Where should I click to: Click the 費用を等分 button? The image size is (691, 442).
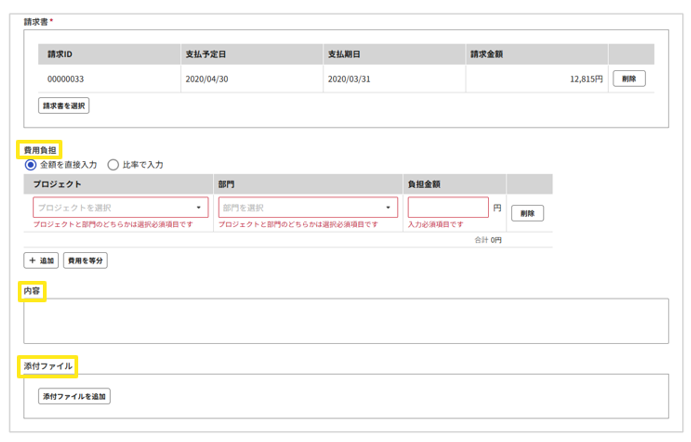tap(86, 260)
